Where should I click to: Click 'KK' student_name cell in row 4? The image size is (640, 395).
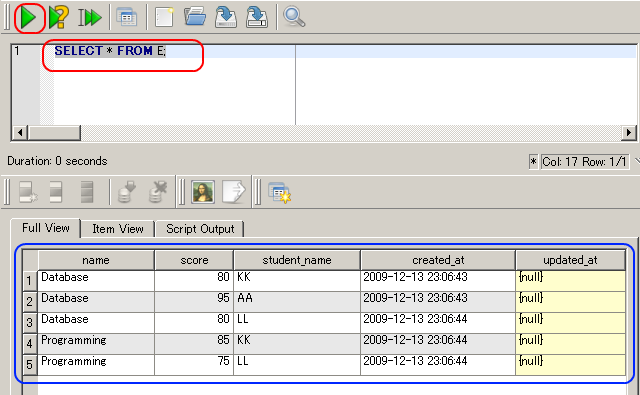[297, 344]
